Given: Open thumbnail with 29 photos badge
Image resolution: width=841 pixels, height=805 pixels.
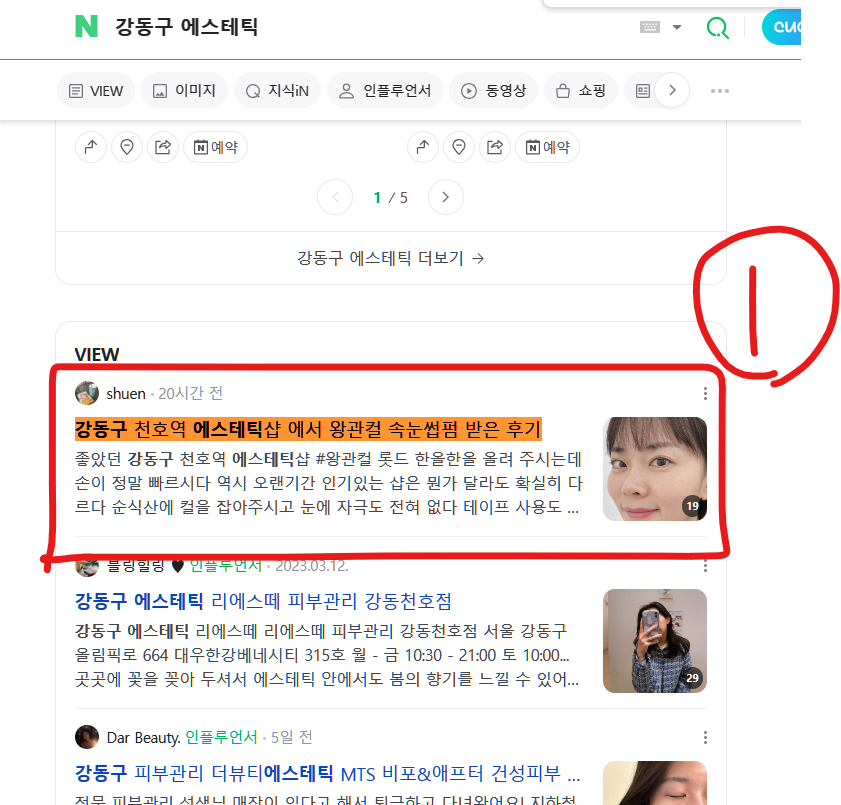Looking at the screenshot, I should point(654,641).
